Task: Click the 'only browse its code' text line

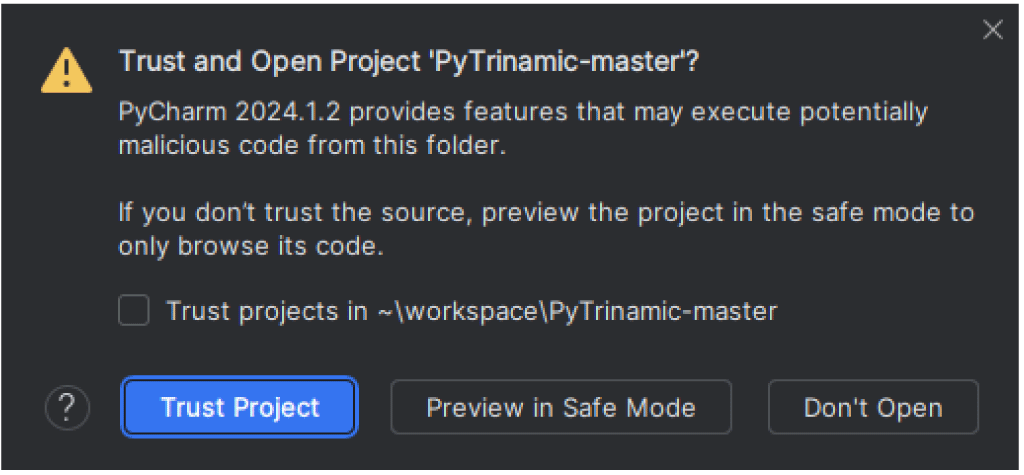Action: click(x=251, y=247)
